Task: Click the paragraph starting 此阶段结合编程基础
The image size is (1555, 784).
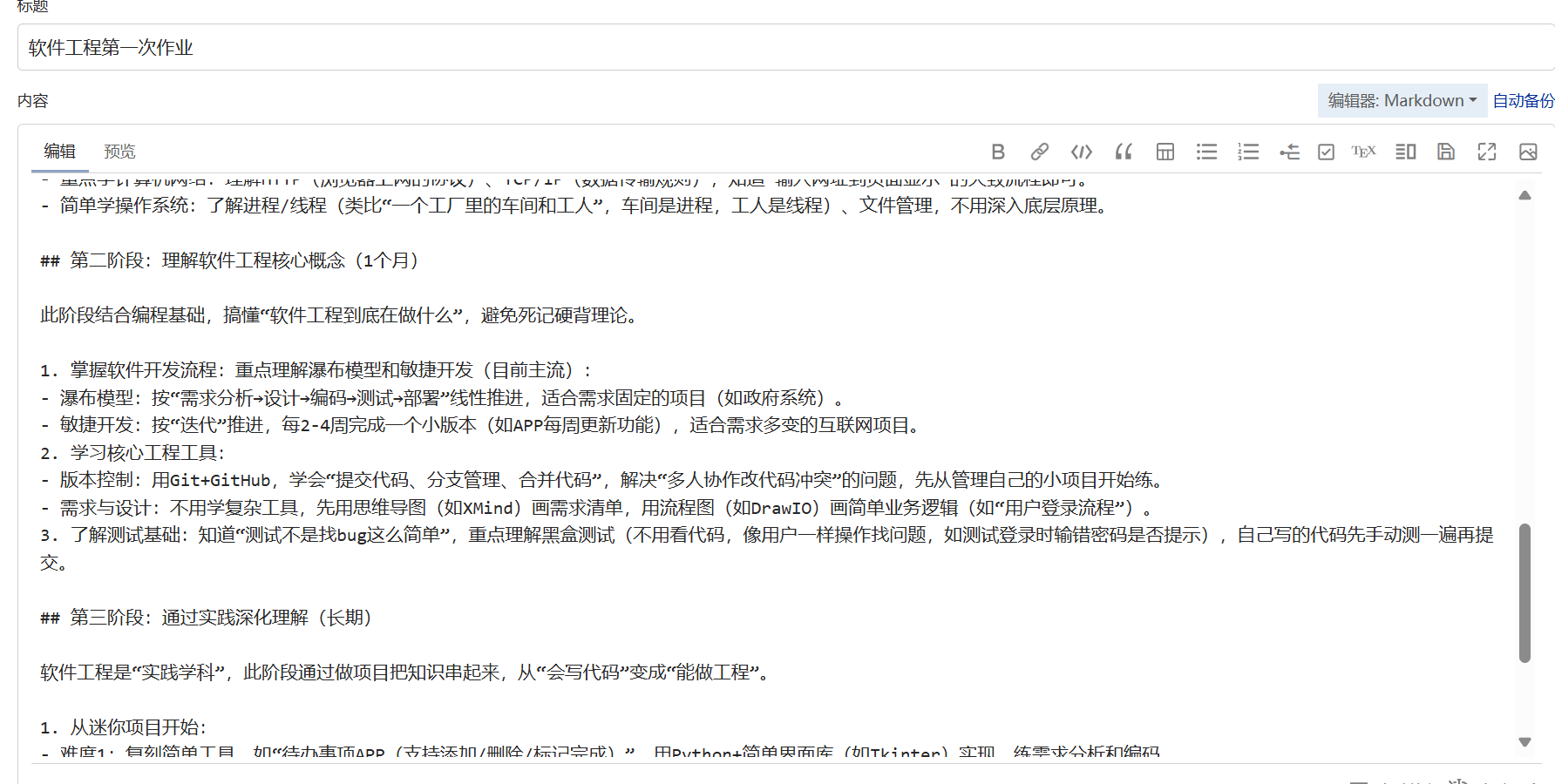Action: point(340,315)
